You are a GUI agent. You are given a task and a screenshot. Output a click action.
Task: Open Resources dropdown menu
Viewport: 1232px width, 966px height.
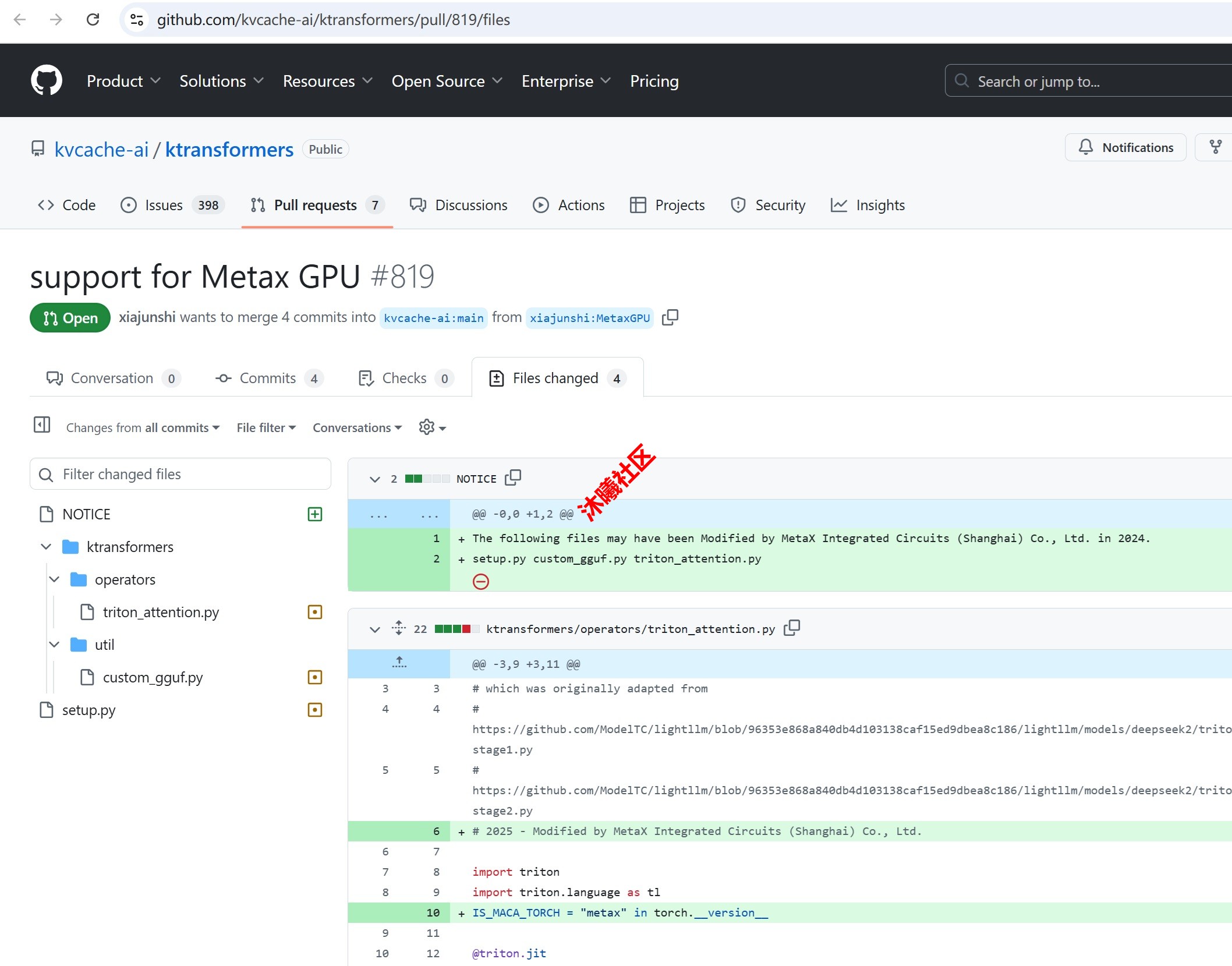point(327,81)
